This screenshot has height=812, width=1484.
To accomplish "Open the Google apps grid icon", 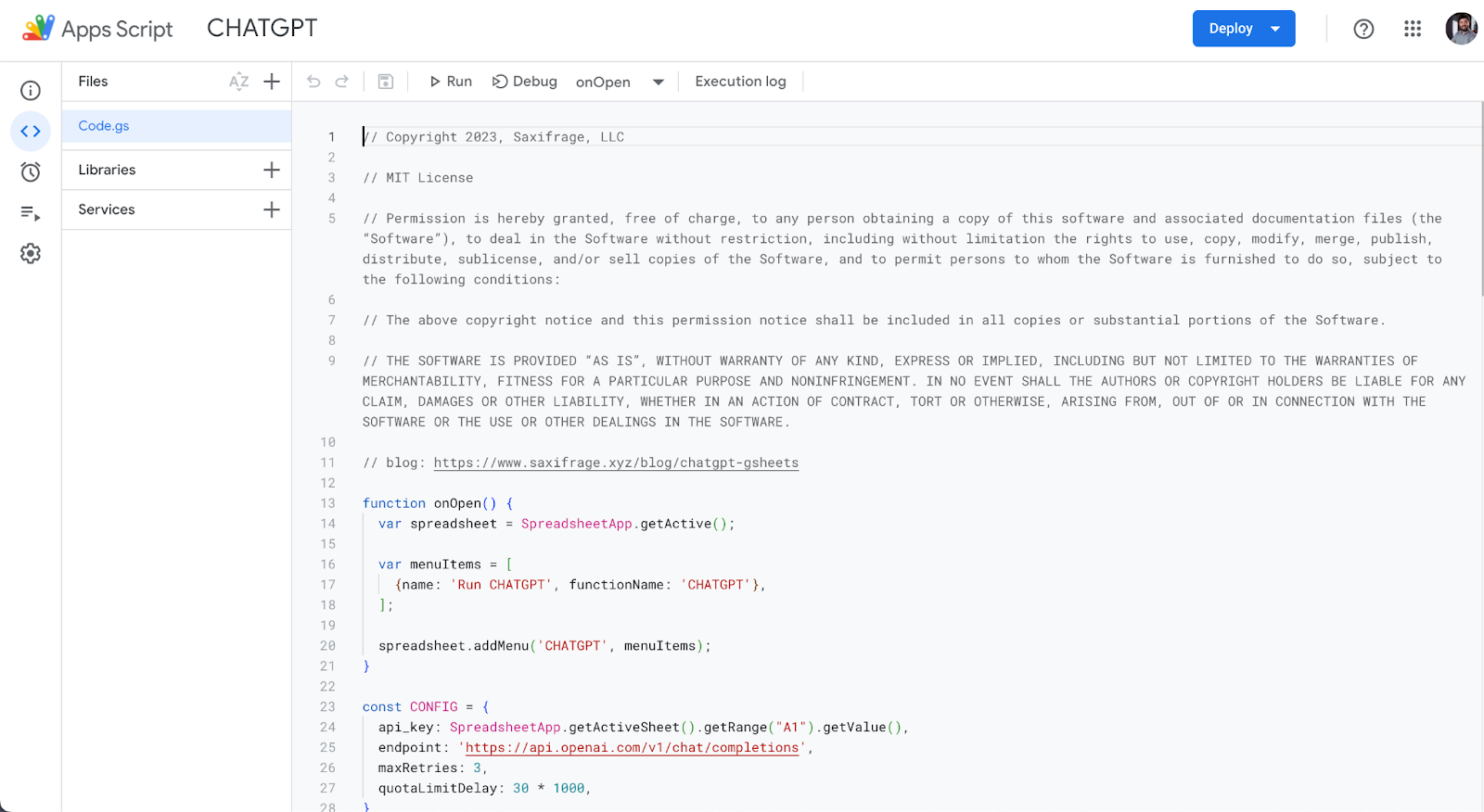I will pos(1413,29).
